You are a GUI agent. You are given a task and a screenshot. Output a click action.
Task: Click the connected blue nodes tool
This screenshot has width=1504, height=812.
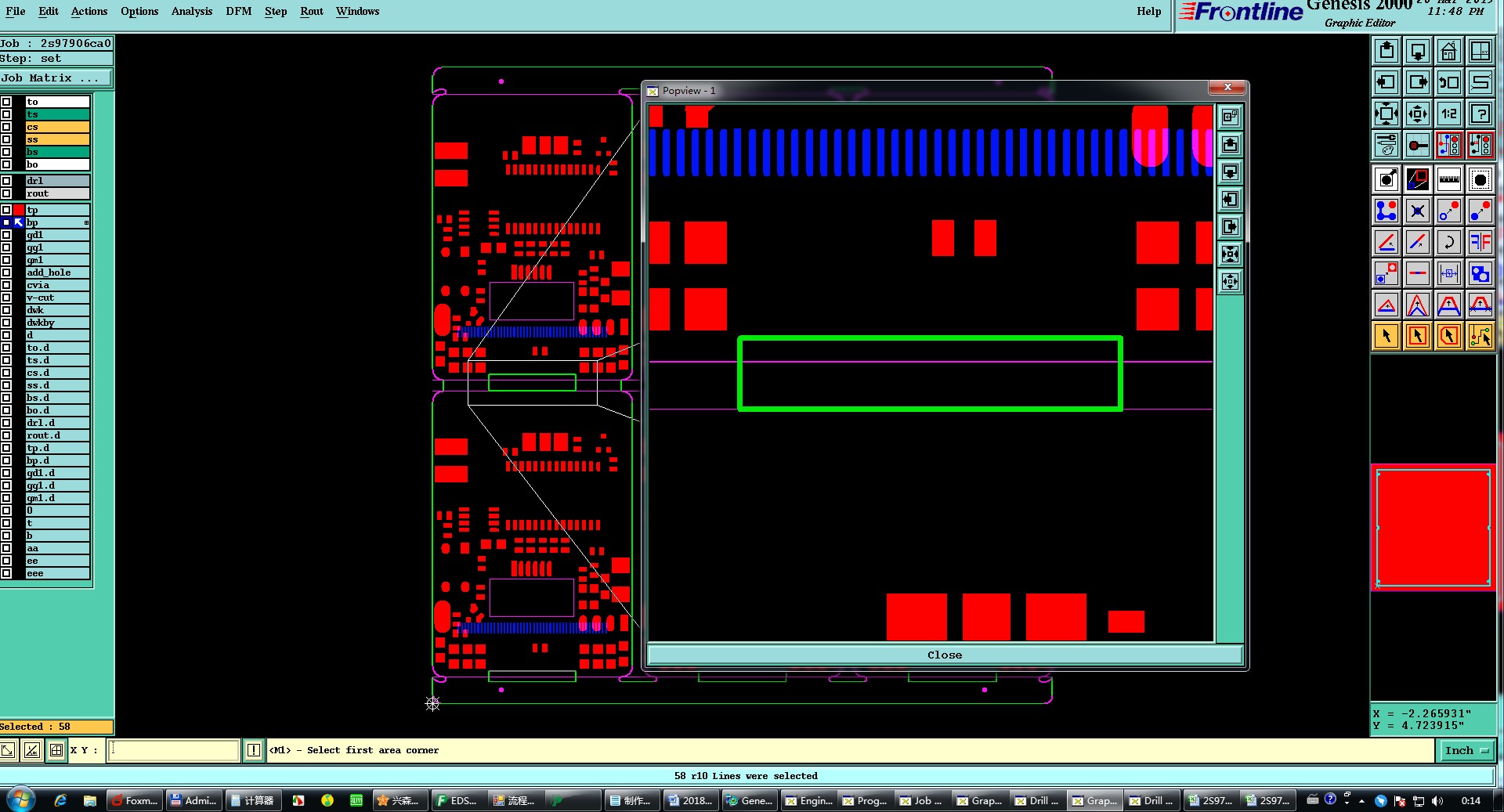pos(1386,211)
